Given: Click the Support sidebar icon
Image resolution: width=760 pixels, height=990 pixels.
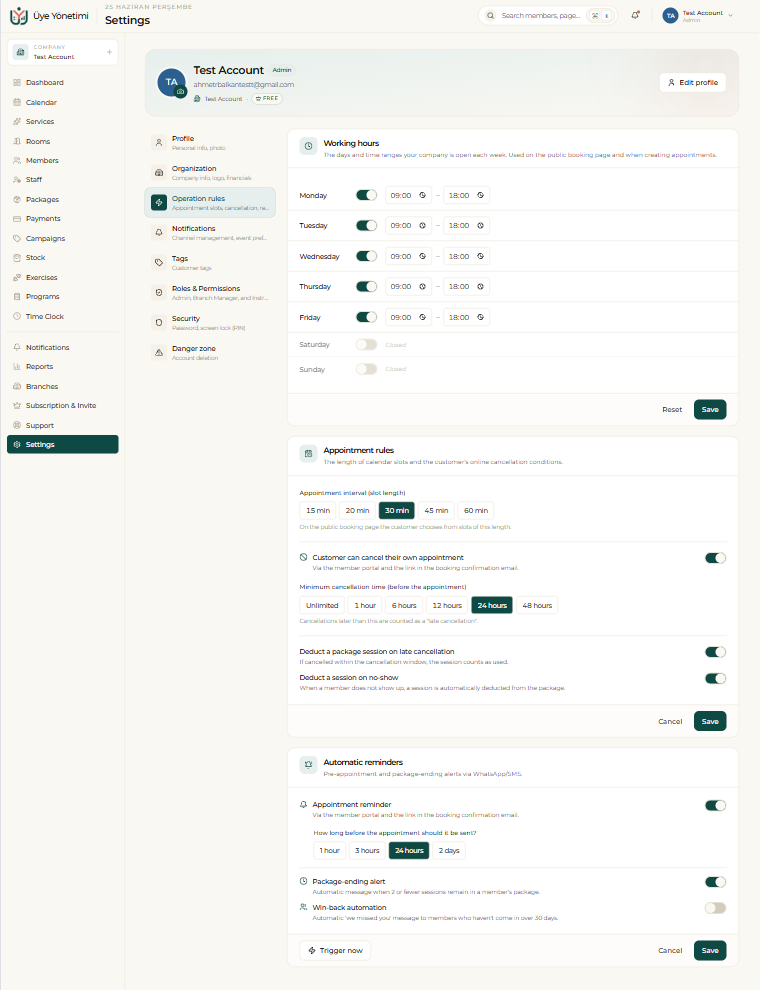Looking at the screenshot, I should [17, 426].
